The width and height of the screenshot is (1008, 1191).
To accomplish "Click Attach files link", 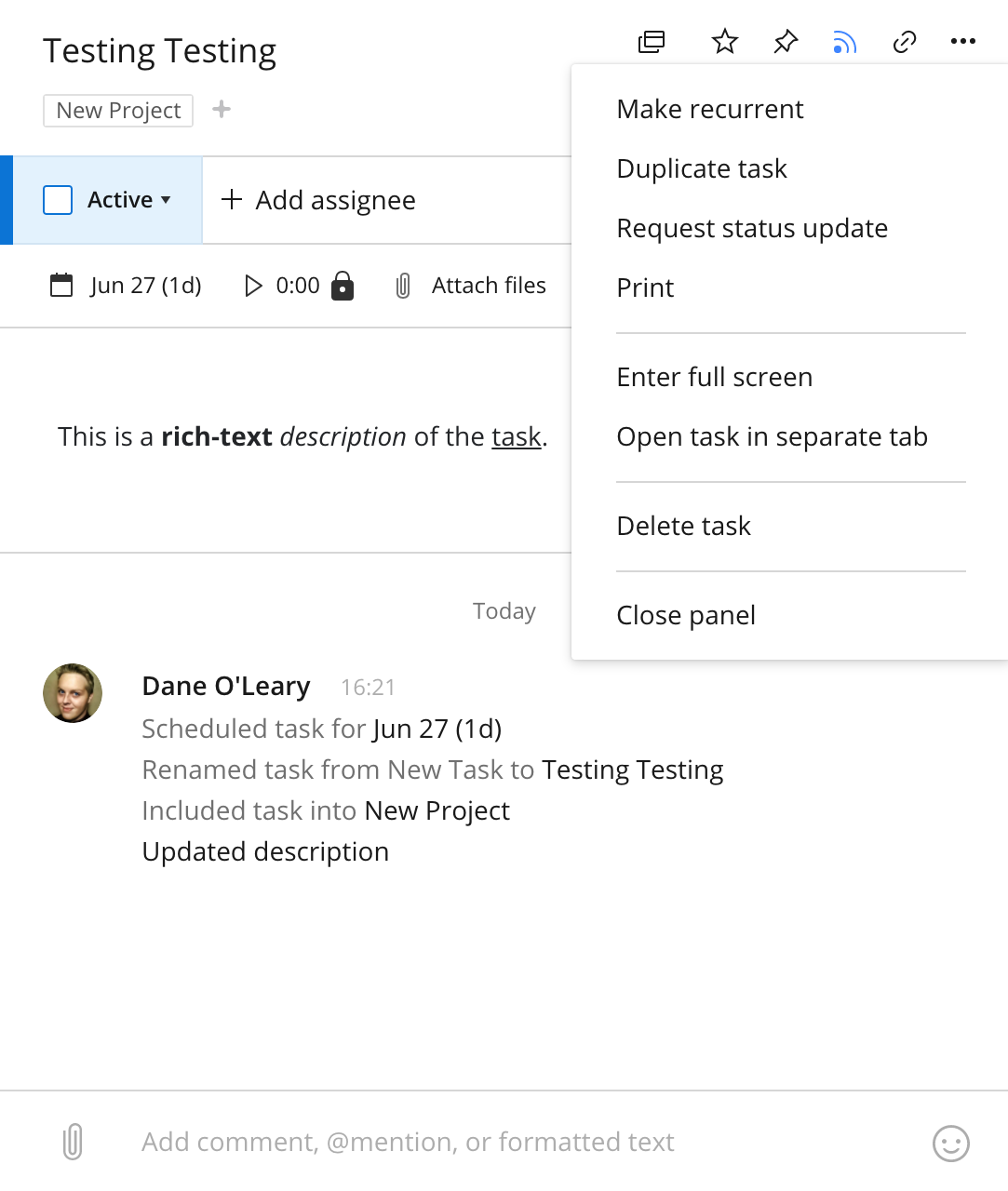I will click(470, 286).
